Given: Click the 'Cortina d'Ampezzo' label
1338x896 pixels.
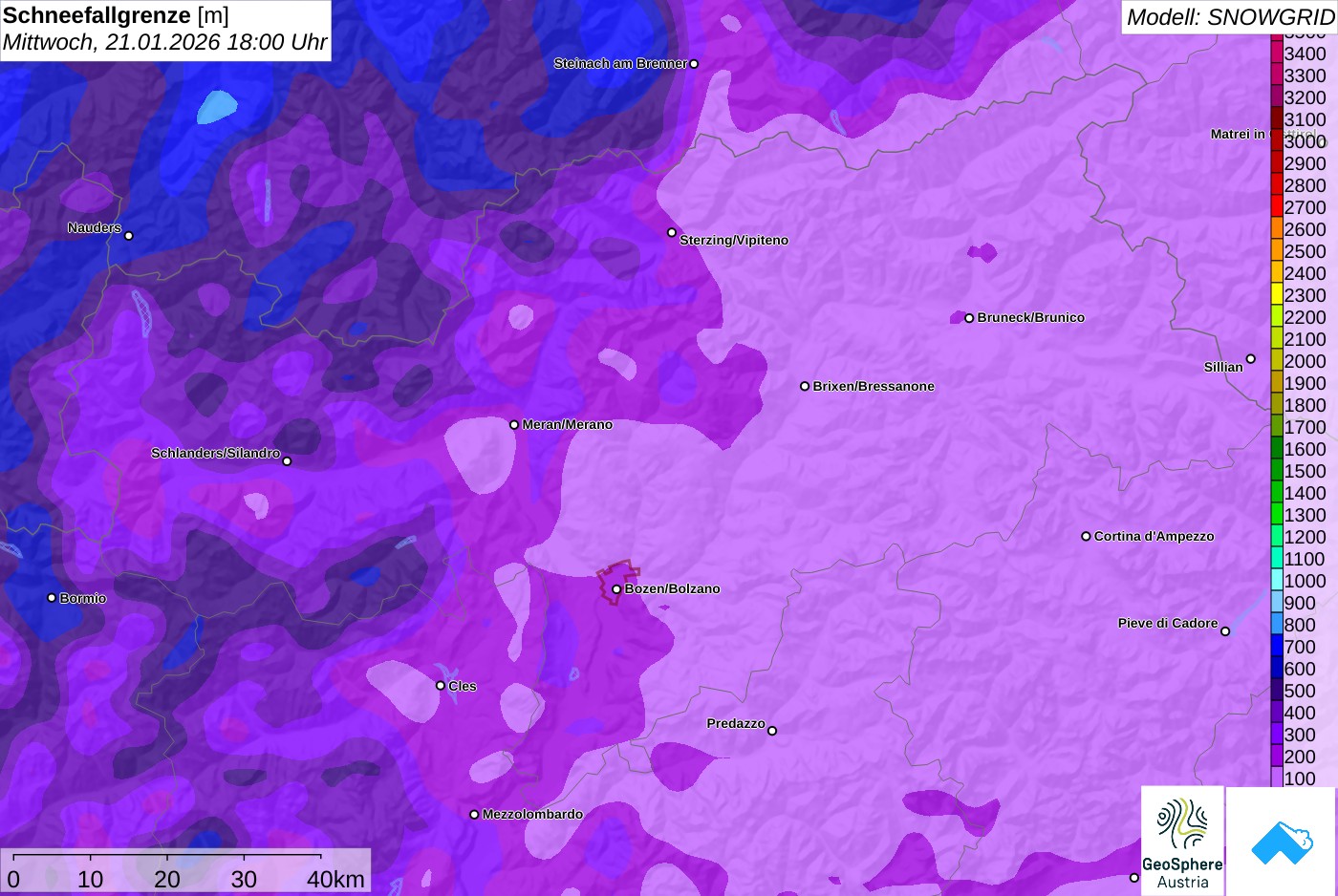Looking at the screenshot, I should 1154,537.
